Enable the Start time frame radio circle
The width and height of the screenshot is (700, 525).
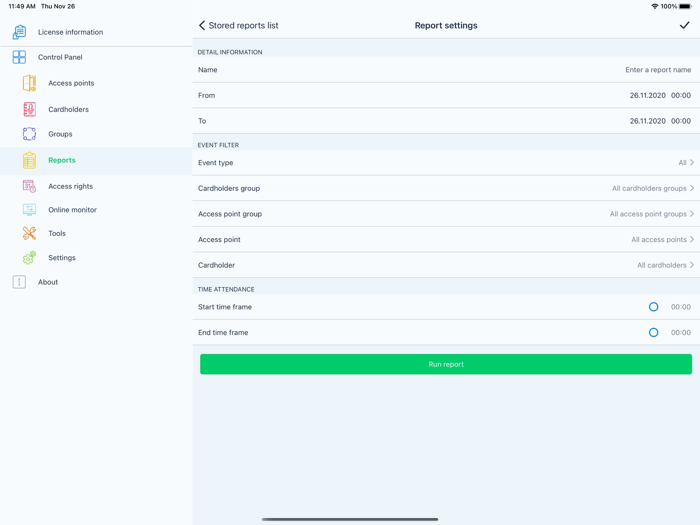click(x=654, y=307)
